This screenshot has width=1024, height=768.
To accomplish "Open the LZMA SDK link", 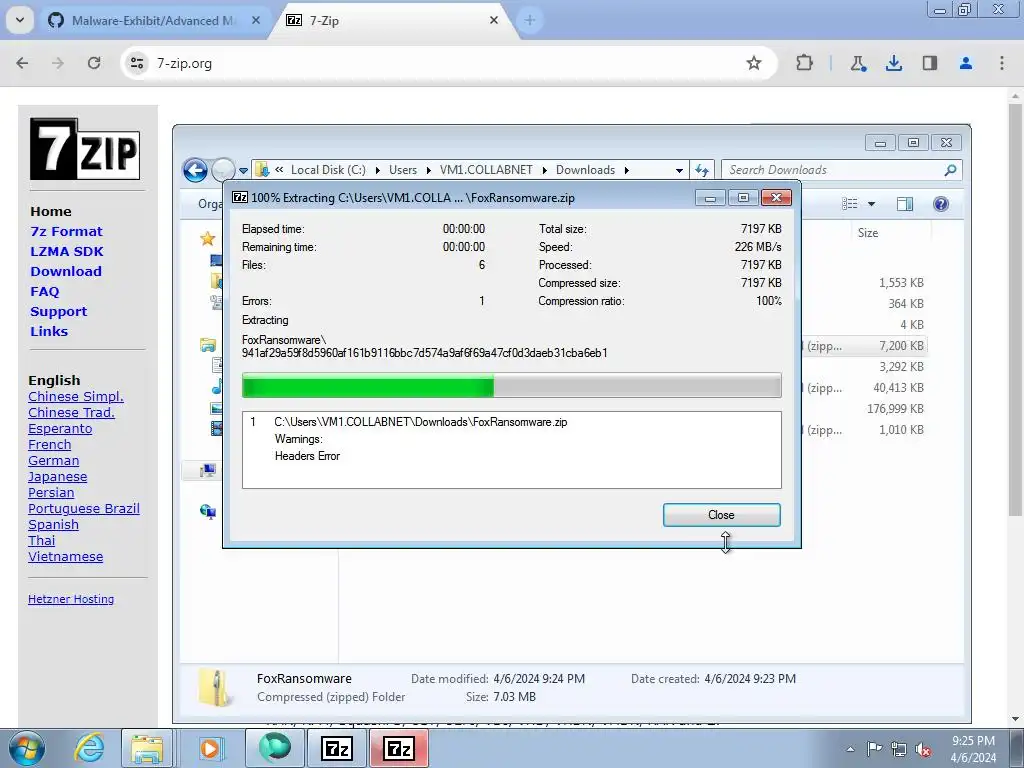I will coord(67,251).
